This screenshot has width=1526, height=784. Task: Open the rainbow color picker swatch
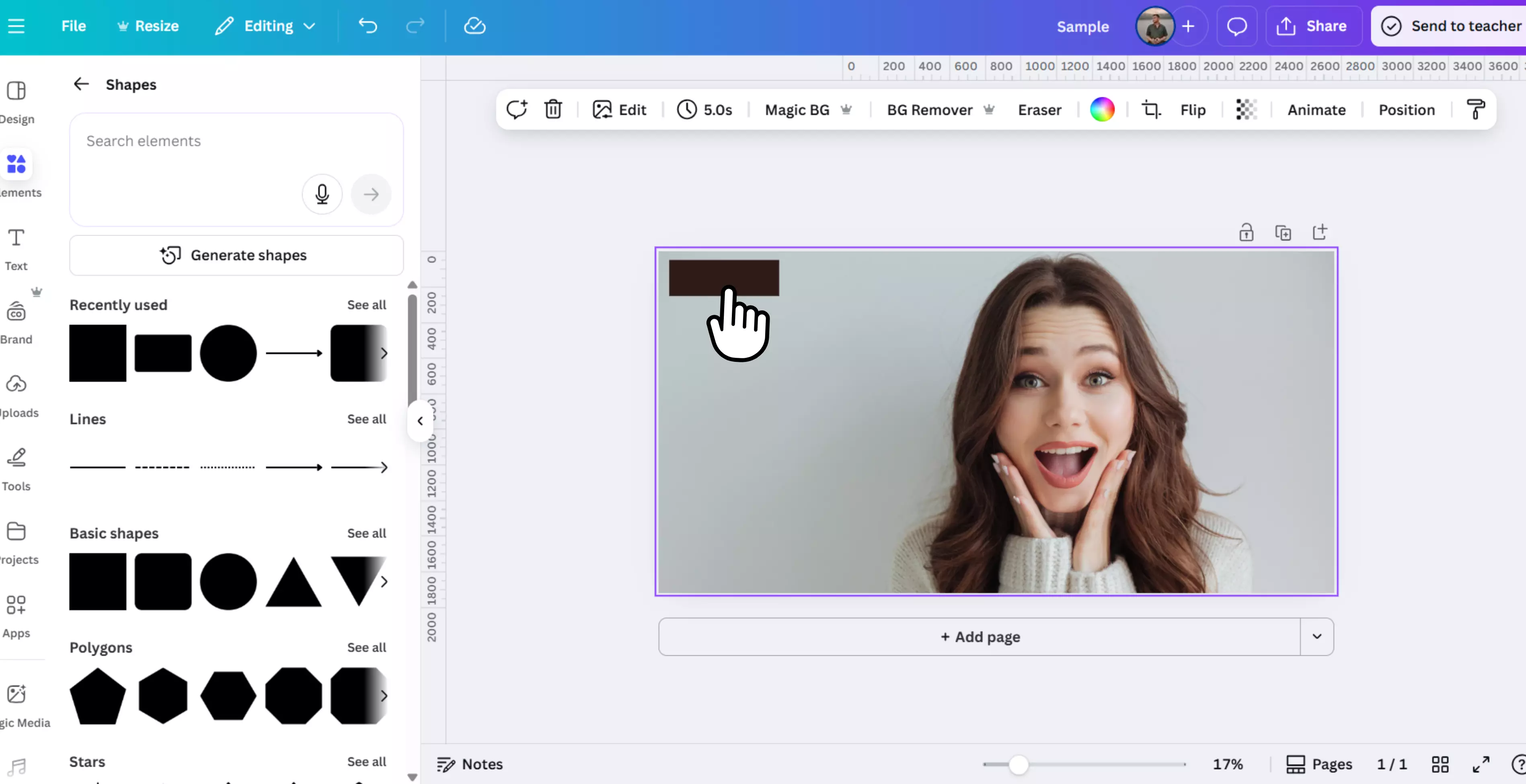click(x=1102, y=109)
